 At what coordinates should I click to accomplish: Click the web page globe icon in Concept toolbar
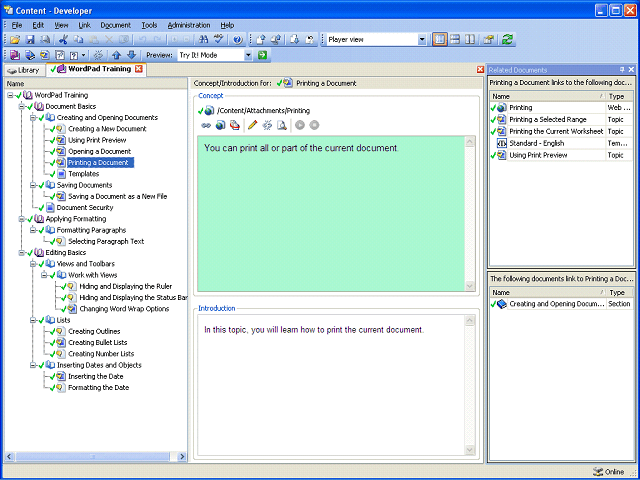220,125
